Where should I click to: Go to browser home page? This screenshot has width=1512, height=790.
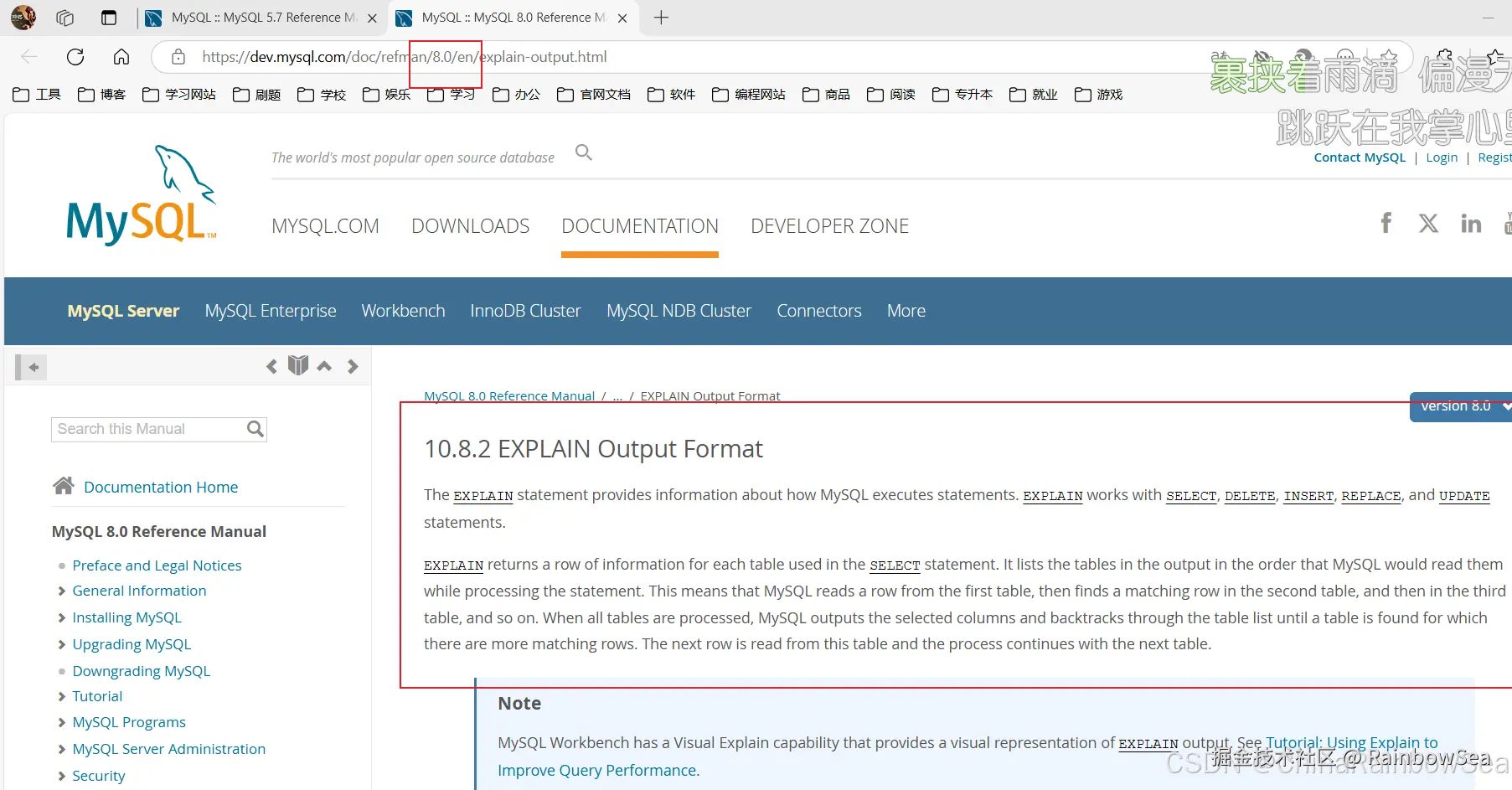click(121, 57)
